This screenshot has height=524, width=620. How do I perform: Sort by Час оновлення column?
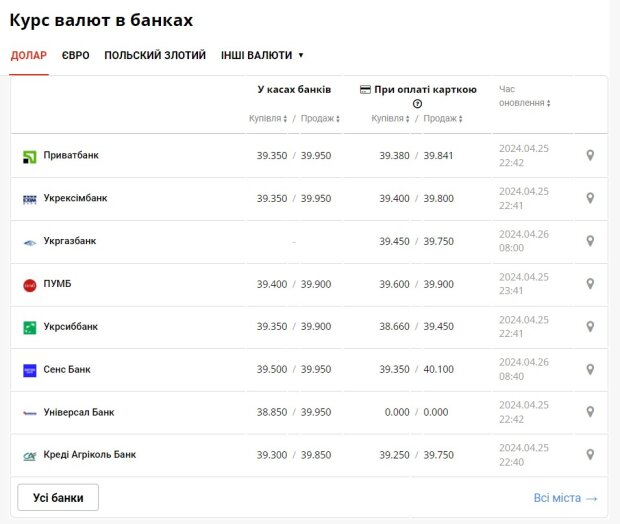[x=524, y=96]
